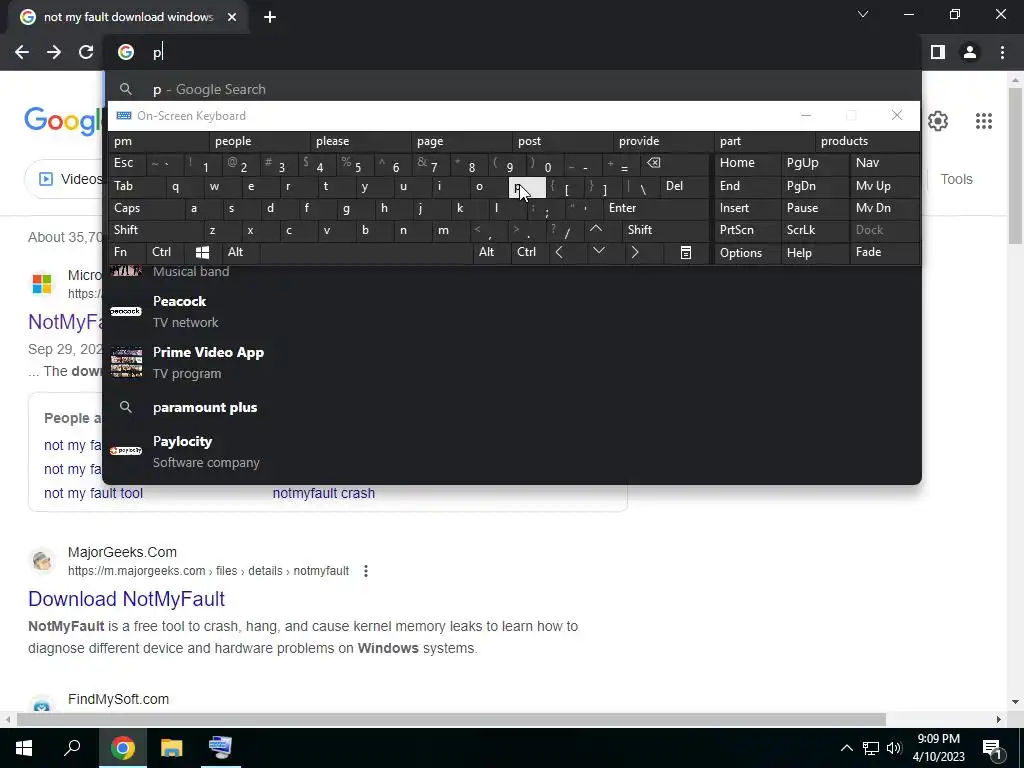The height and width of the screenshot is (768, 1024).
Task: Choose the 'paramount plus' suggestion
Action: coord(512,408)
